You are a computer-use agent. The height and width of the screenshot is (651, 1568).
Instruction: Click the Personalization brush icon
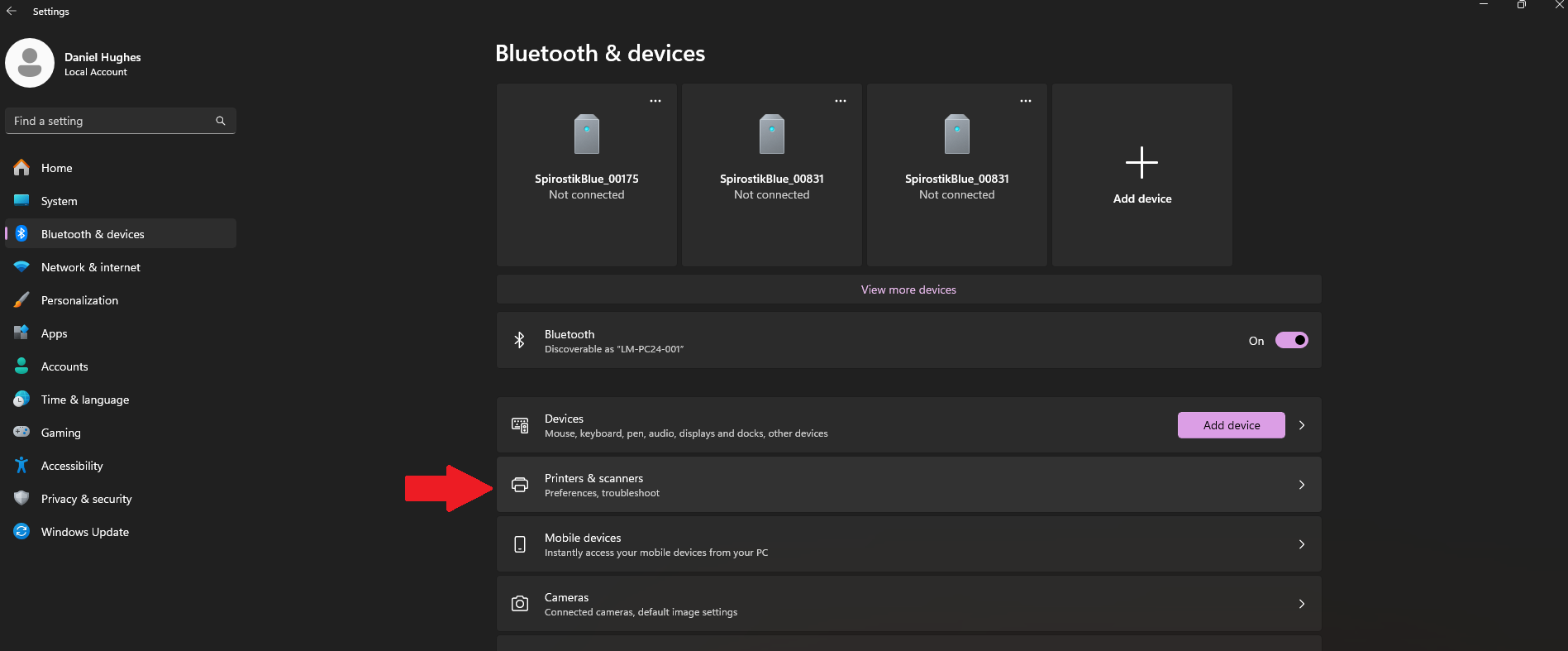click(x=21, y=300)
